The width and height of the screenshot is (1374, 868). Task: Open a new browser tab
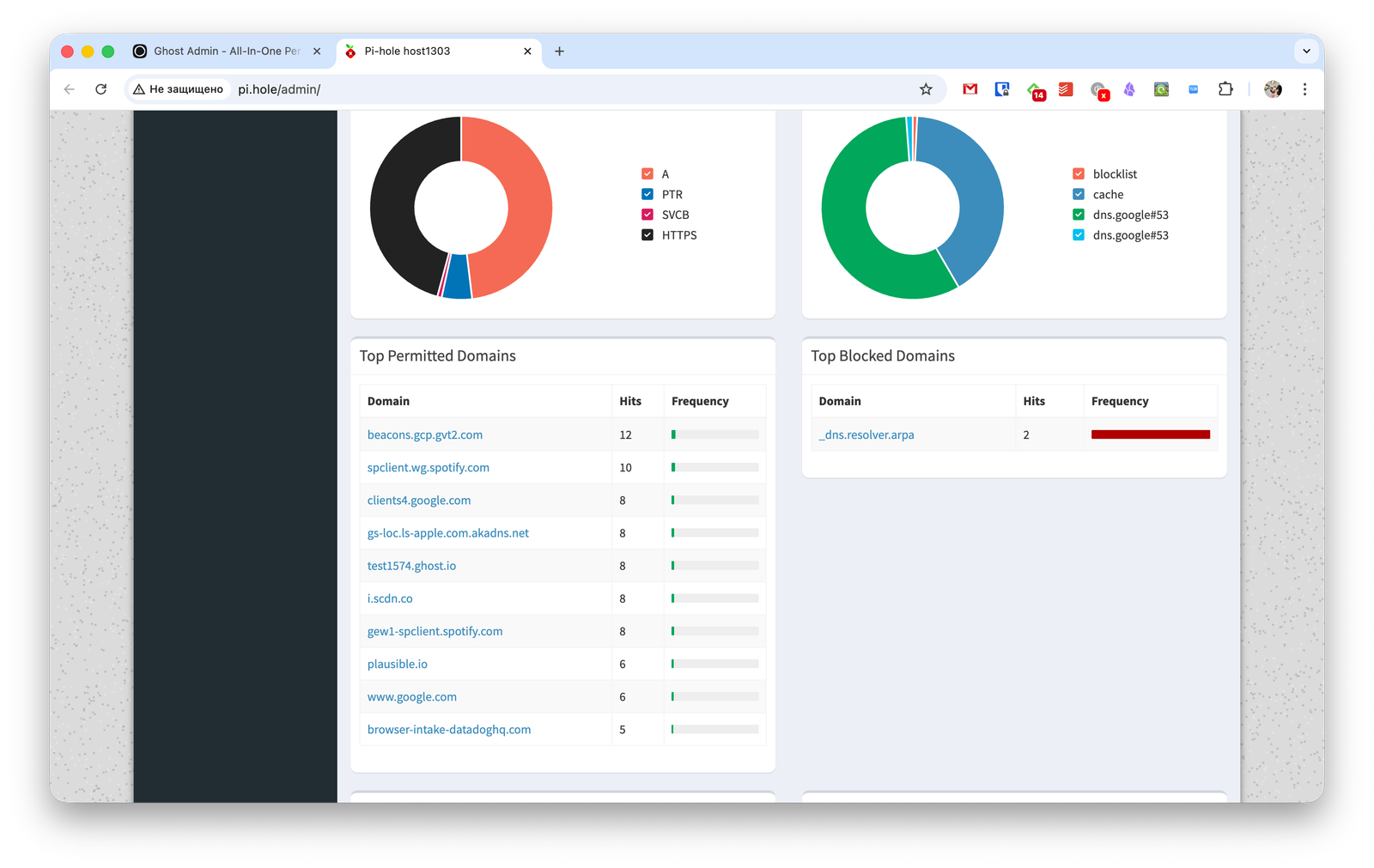[x=559, y=52]
